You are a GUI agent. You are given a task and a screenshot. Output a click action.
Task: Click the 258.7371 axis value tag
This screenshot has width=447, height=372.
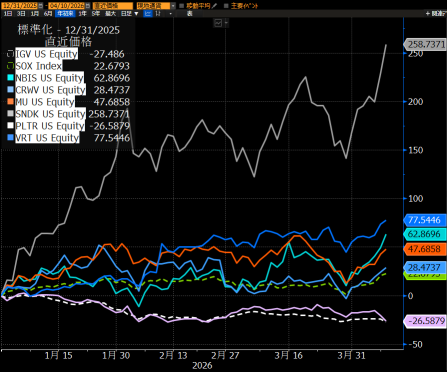tap(425, 44)
